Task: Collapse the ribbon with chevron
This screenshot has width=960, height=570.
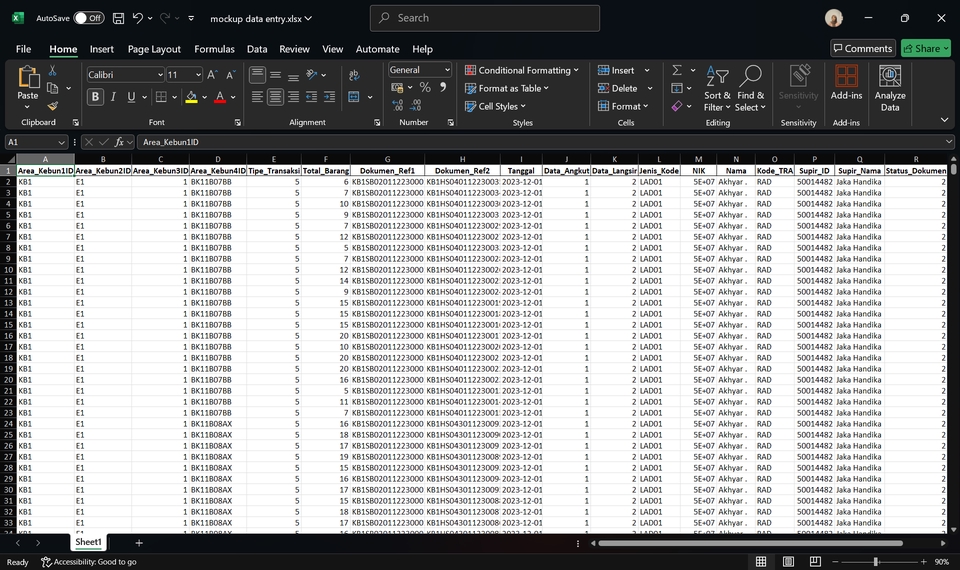Action: coord(944,120)
